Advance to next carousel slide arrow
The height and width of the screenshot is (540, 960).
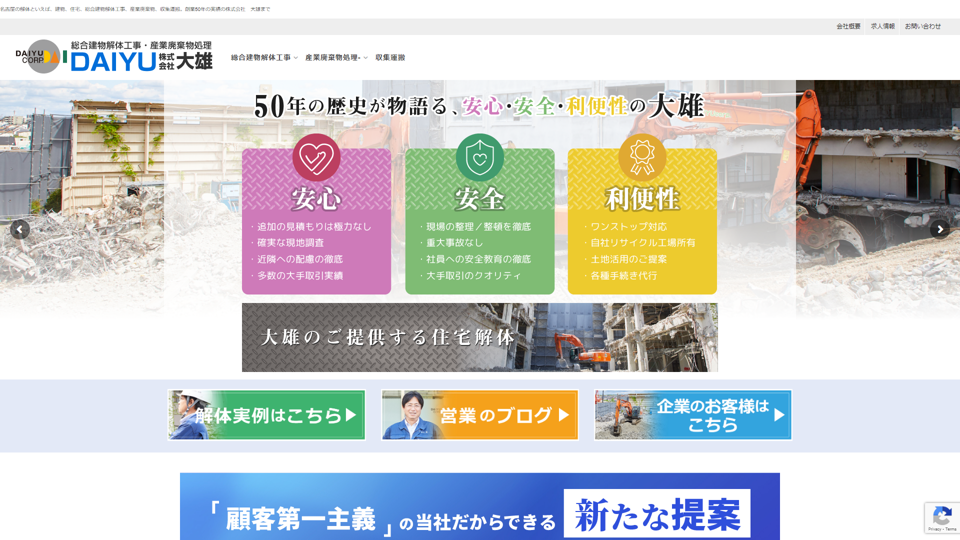point(940,229)
